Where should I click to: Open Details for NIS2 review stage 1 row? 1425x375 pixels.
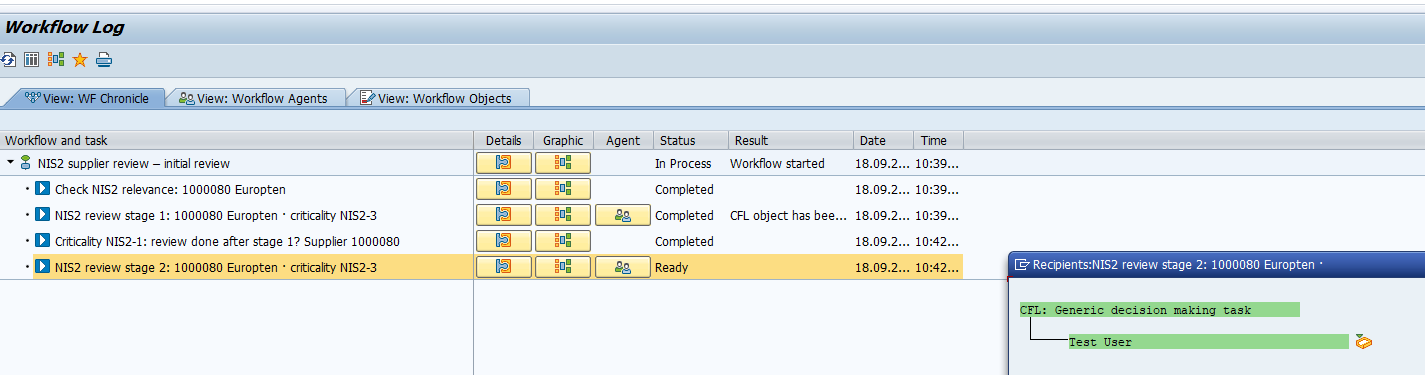coord(503,215)
